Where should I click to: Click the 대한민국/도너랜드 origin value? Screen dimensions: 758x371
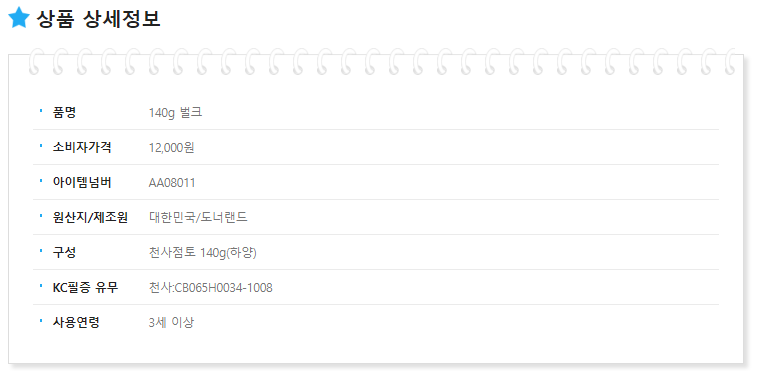click(198, 217)
